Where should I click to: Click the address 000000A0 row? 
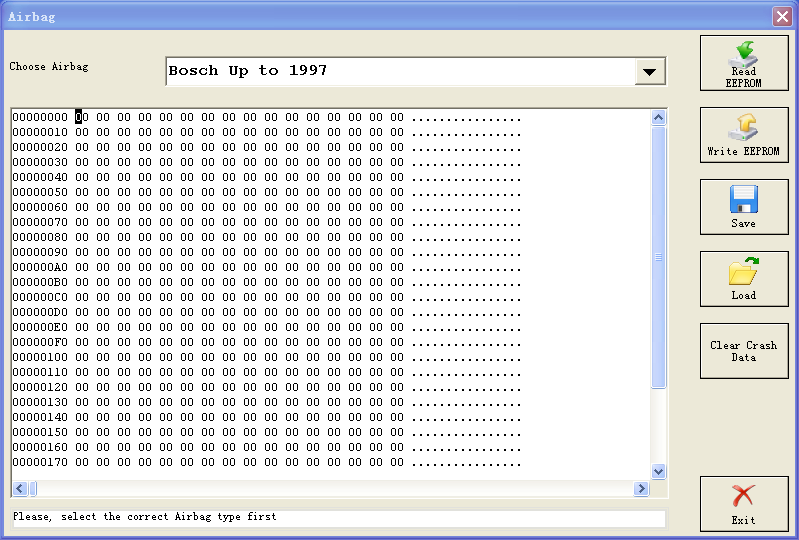[267, 267]
